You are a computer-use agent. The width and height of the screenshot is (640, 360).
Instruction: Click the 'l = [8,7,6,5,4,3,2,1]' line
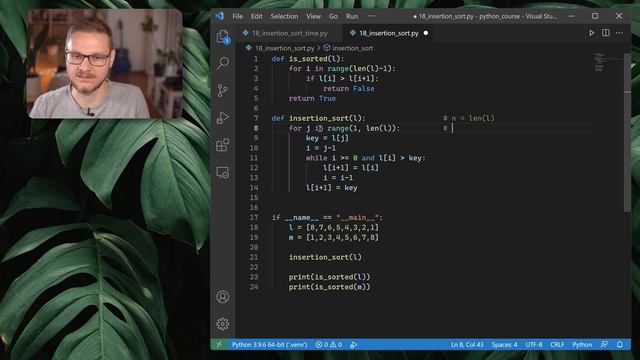click(x=333, y=227)
